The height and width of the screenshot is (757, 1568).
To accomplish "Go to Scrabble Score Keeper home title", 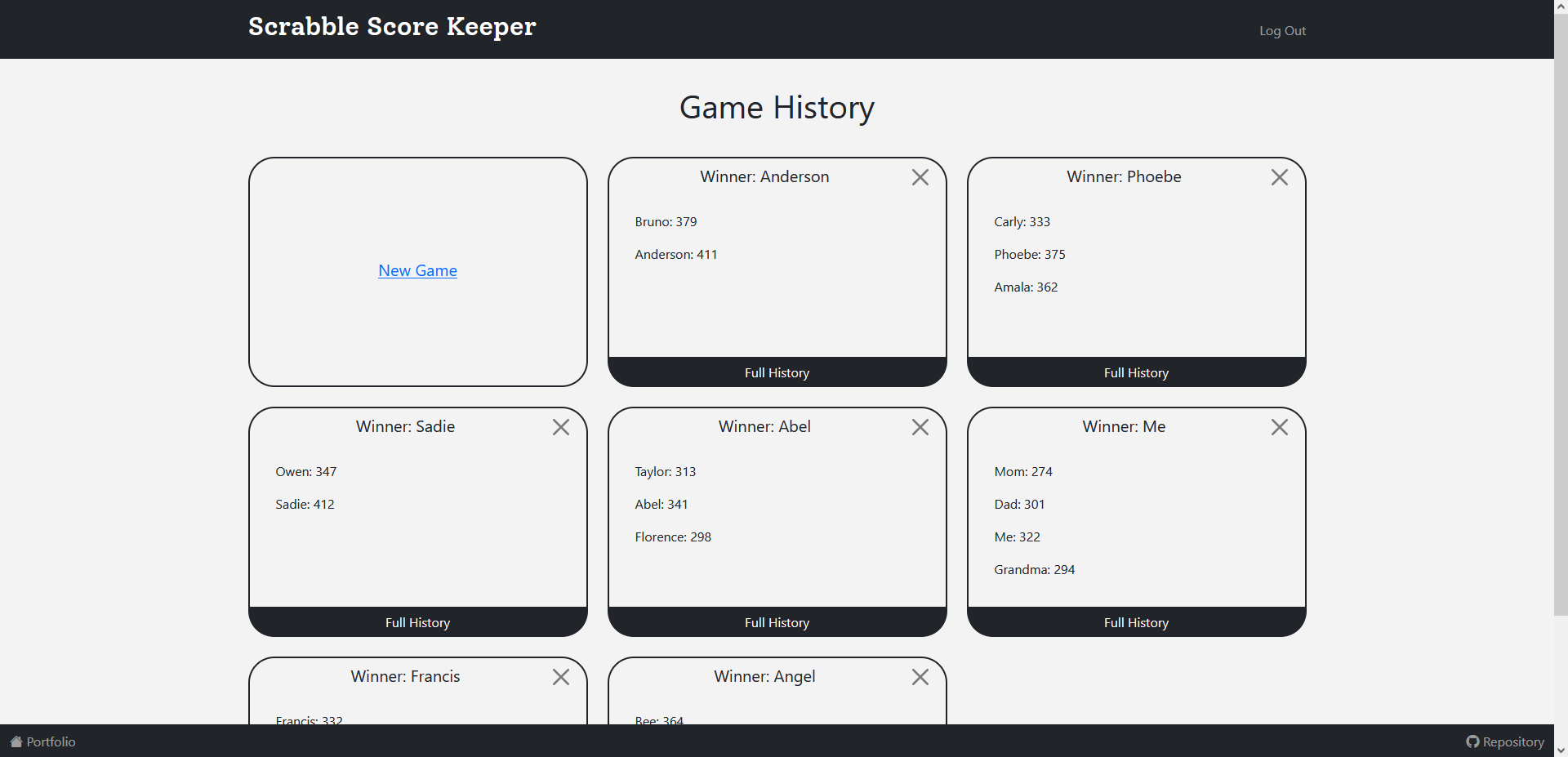I will click(x=392, y=26).
